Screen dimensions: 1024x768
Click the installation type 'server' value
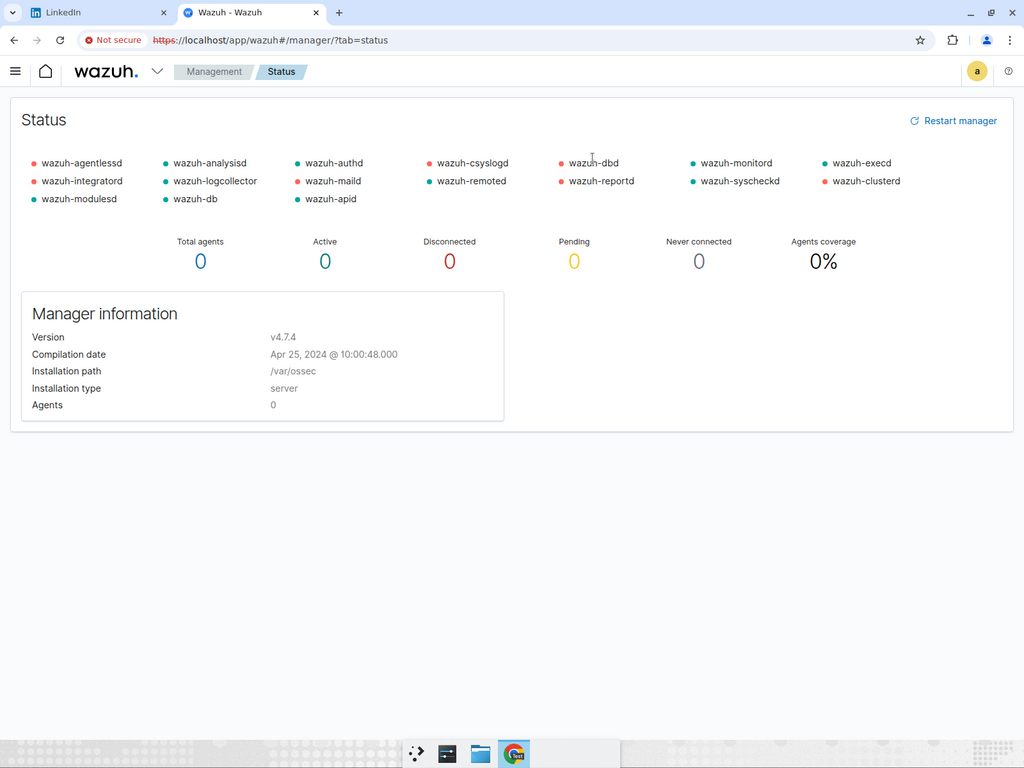(284, 389)
